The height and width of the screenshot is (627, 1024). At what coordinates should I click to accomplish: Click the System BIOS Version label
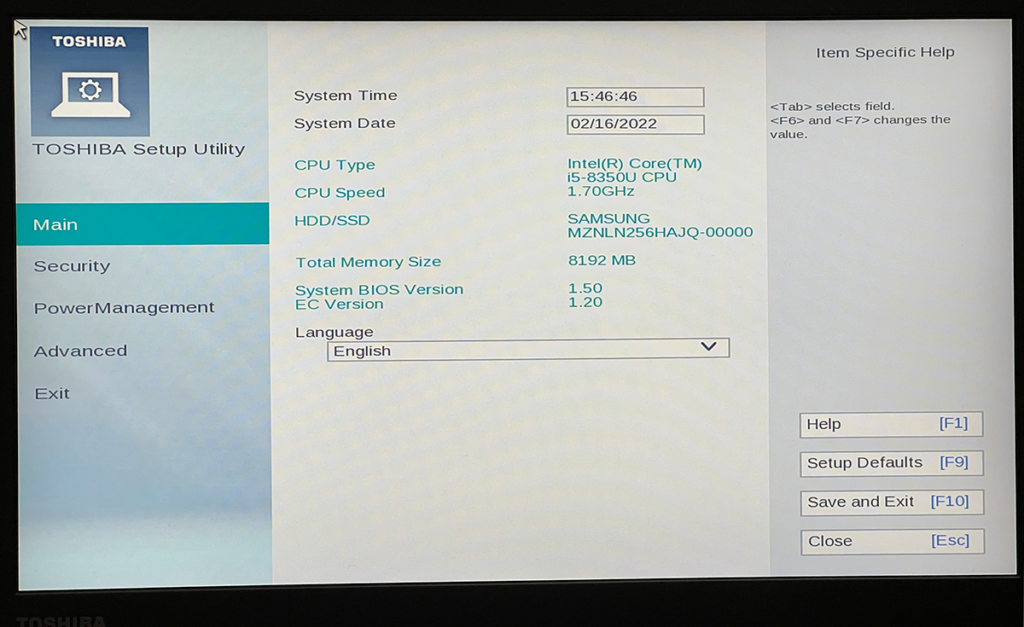(x=379, y=289)
